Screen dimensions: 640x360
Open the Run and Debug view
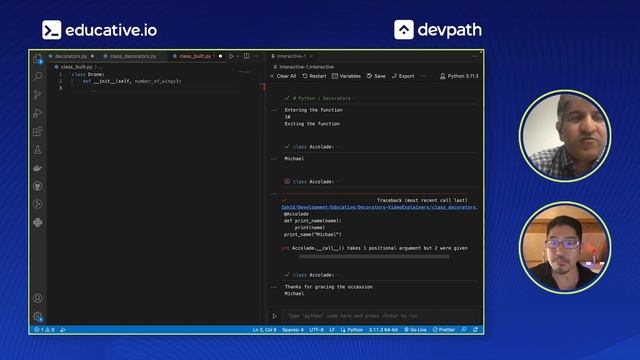[38, 113]
